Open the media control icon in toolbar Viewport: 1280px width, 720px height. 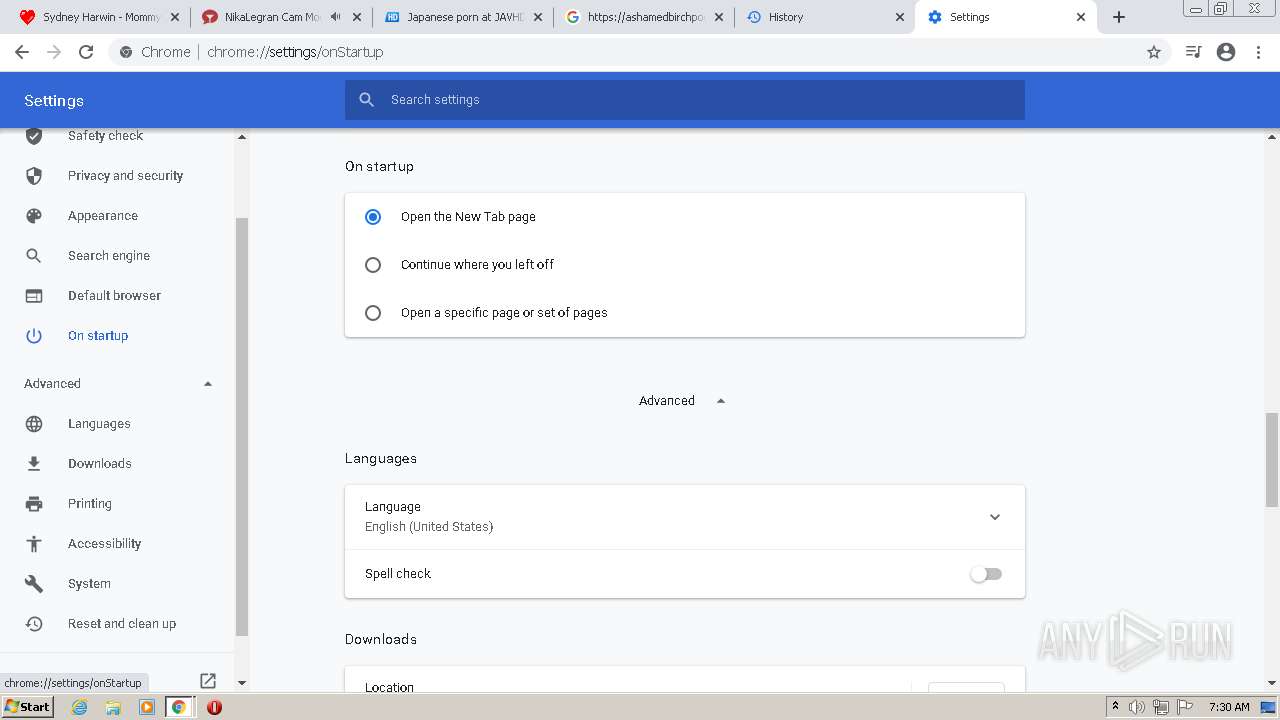tap(1193, 52)
